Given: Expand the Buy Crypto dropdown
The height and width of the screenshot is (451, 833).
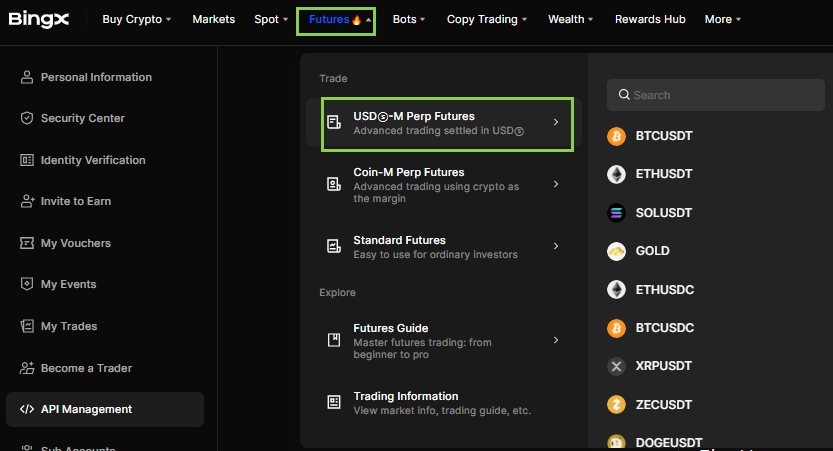Looking at the screenshot, I should point(137,19).
